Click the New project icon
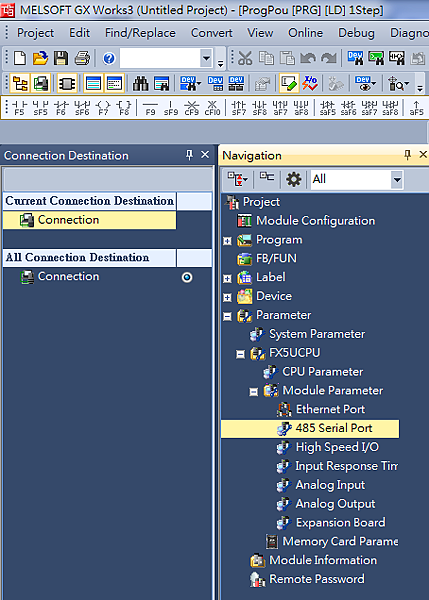Image resolution: width=429 pixels, height=600 pixels. point(20,58)
